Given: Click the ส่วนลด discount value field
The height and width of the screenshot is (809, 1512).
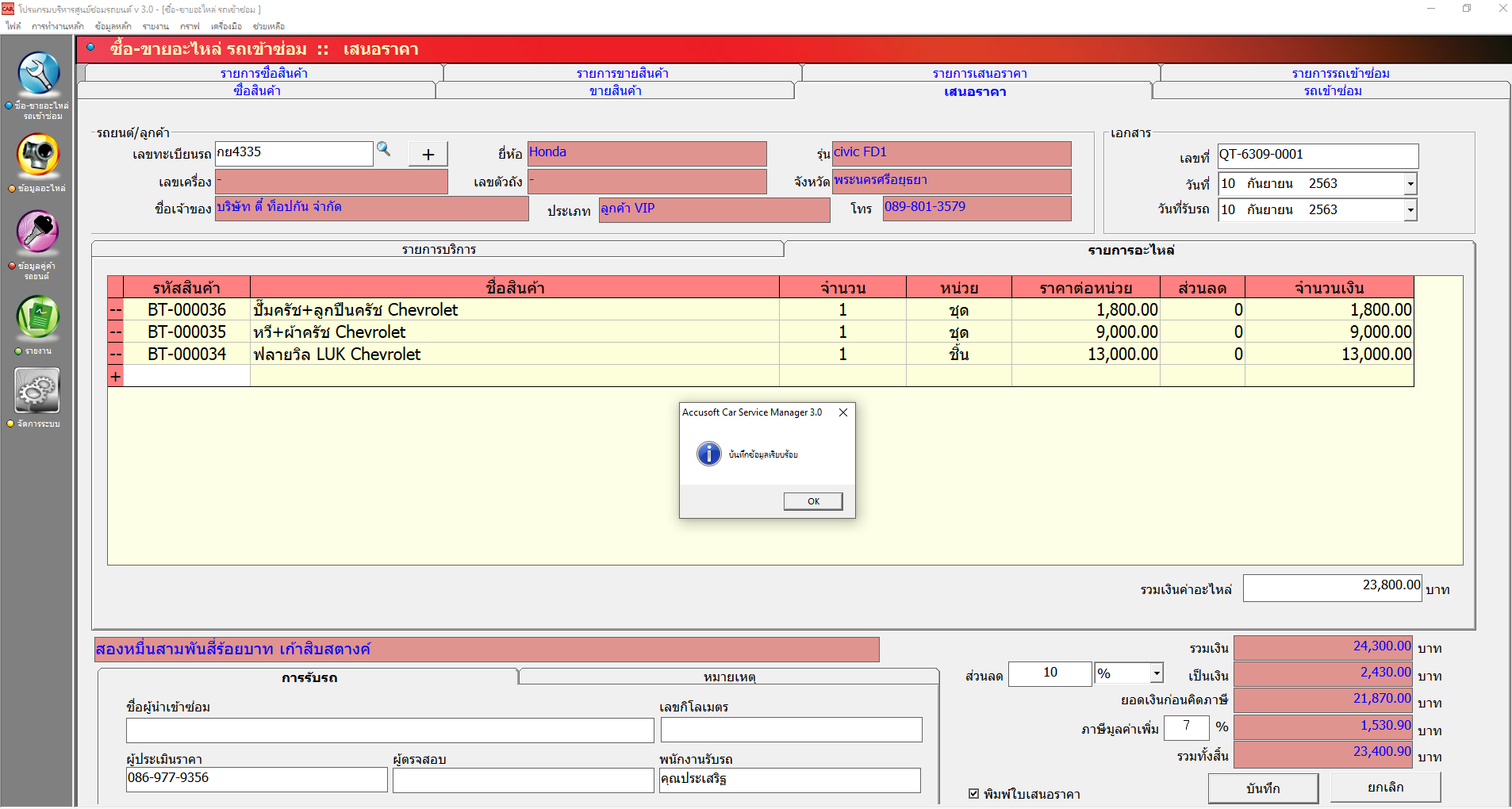Looking at the screenshot, I should point(1050,673).
